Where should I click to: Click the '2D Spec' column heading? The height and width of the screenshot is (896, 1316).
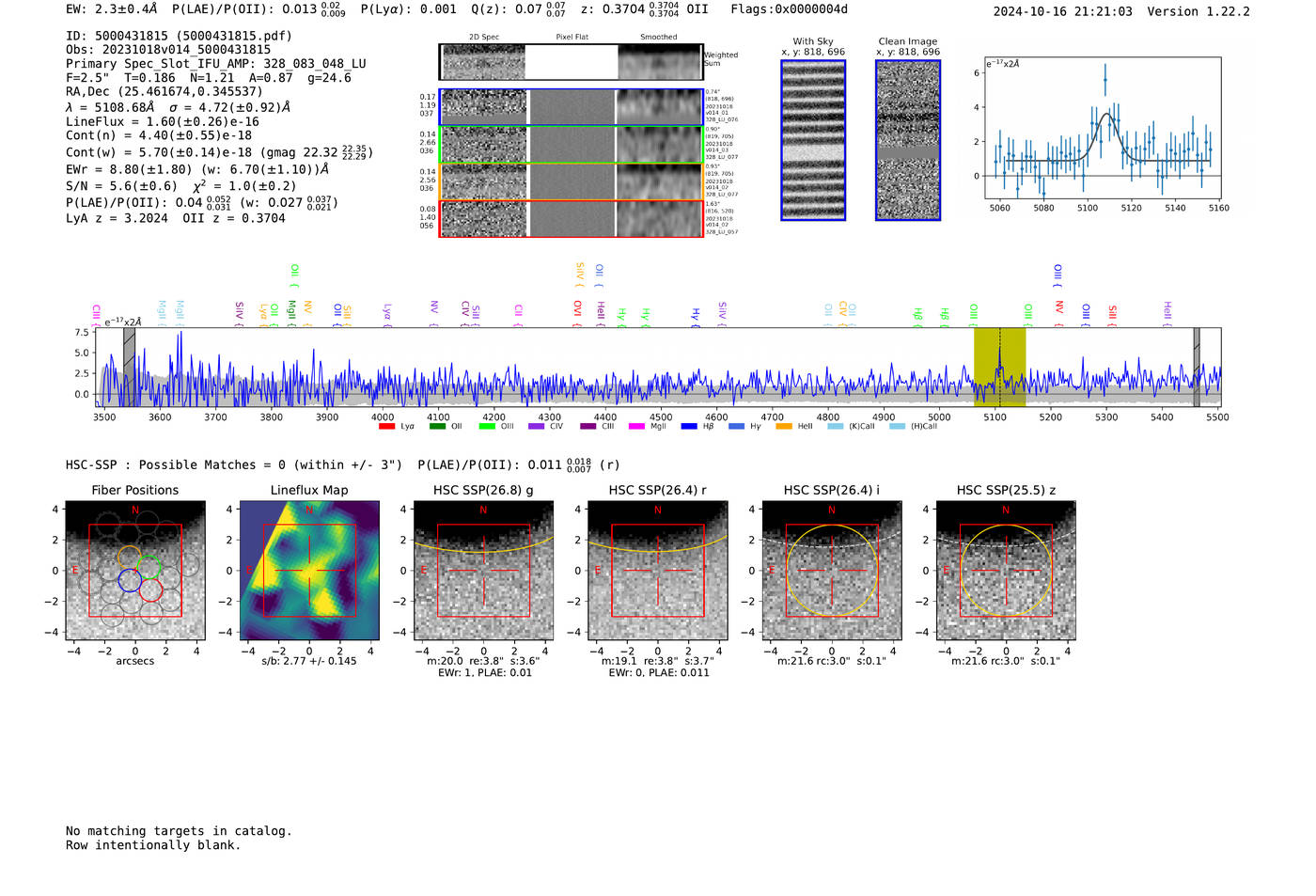pyautogui.click(x=484, y=38)
